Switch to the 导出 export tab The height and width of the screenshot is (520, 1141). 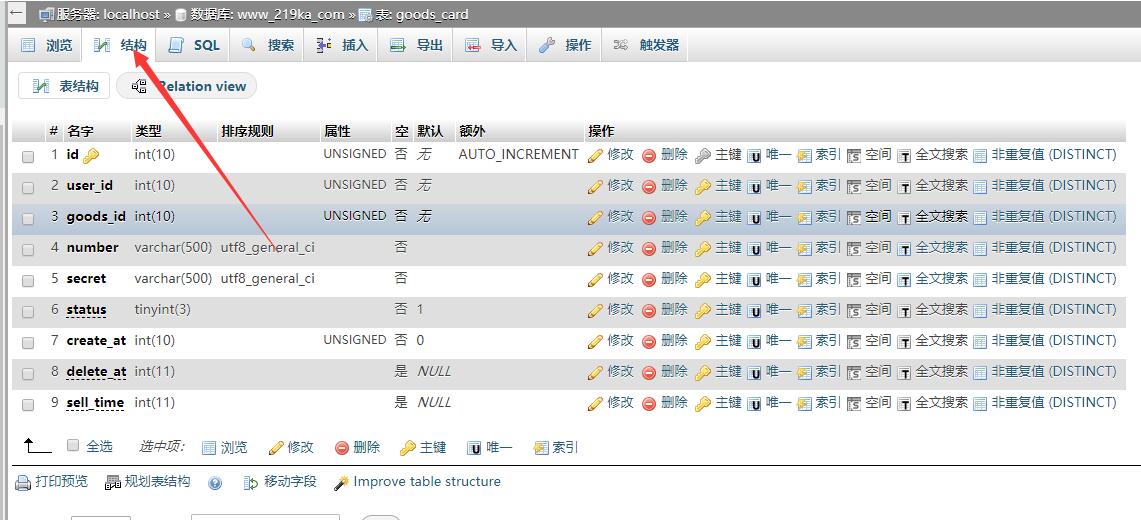(x=416, y=45)
